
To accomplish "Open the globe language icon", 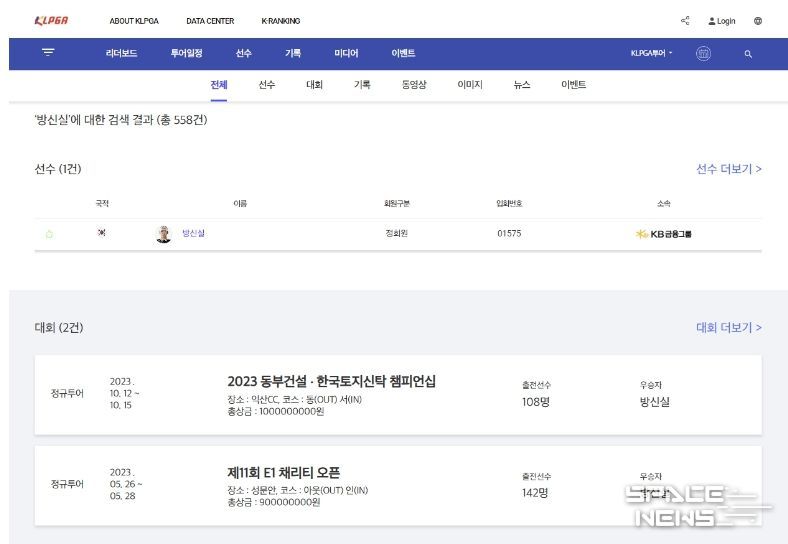I will [x=758, y=21].
